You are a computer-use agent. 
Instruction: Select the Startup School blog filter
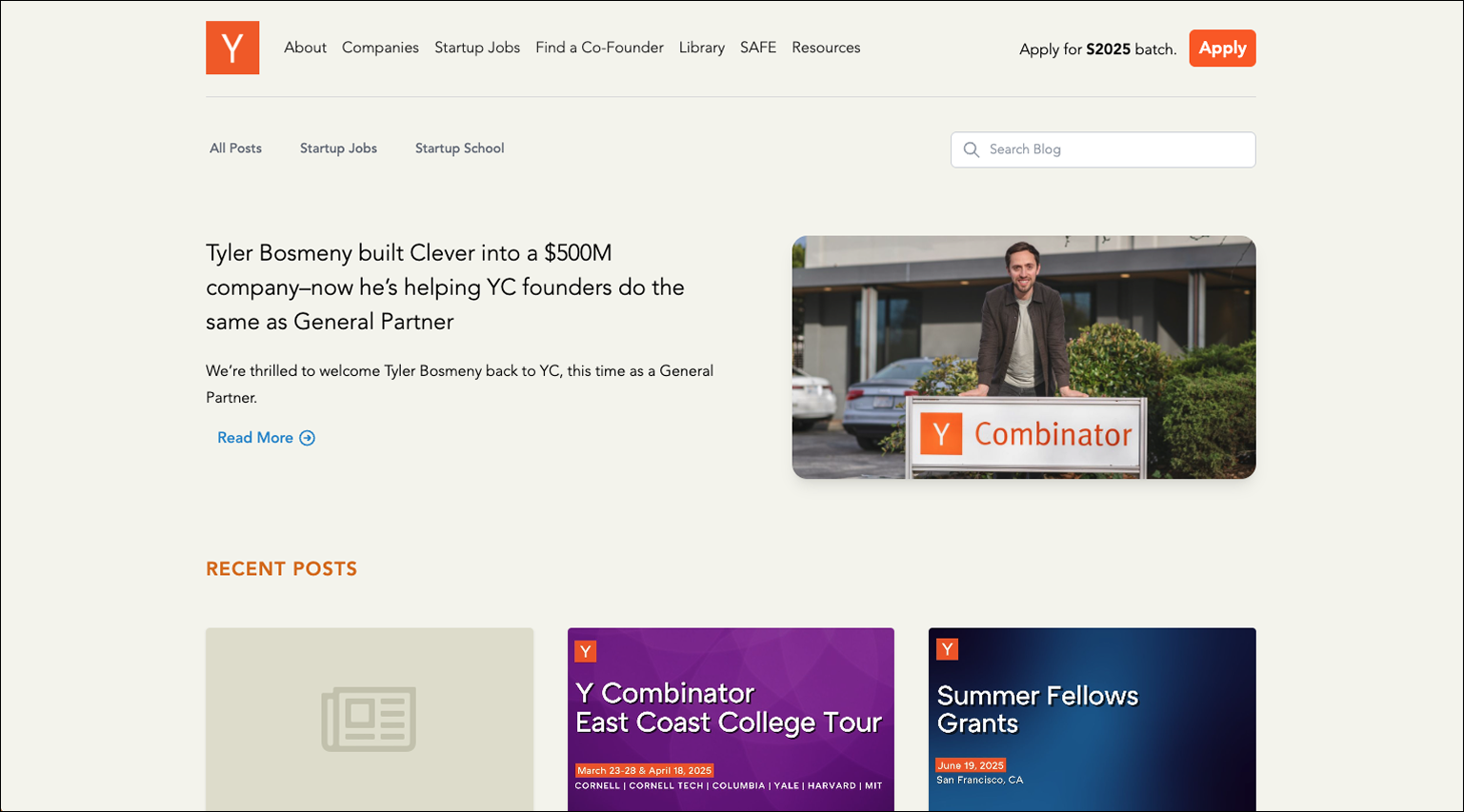point(459,149)
